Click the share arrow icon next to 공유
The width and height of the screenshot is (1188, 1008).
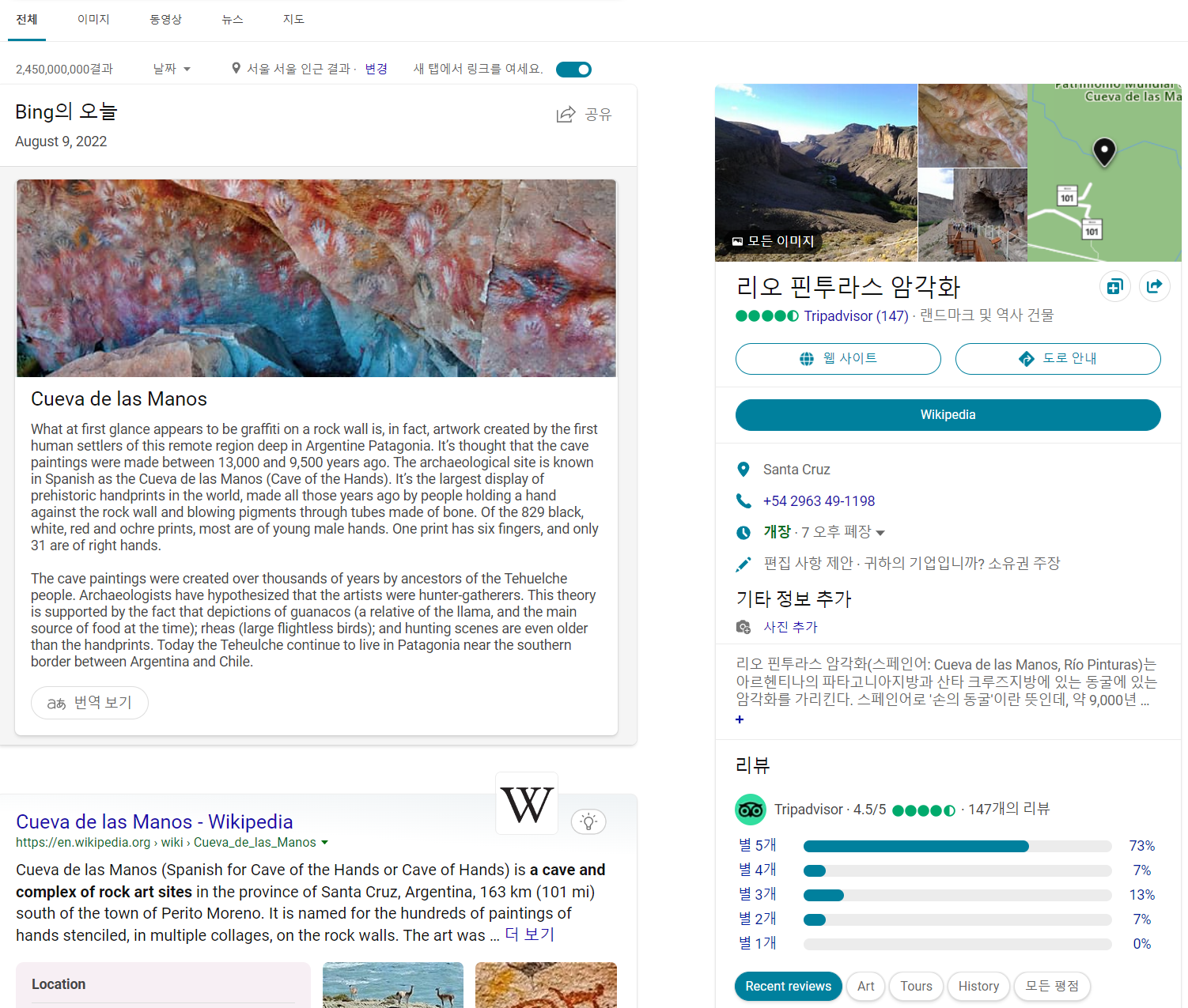566,115
